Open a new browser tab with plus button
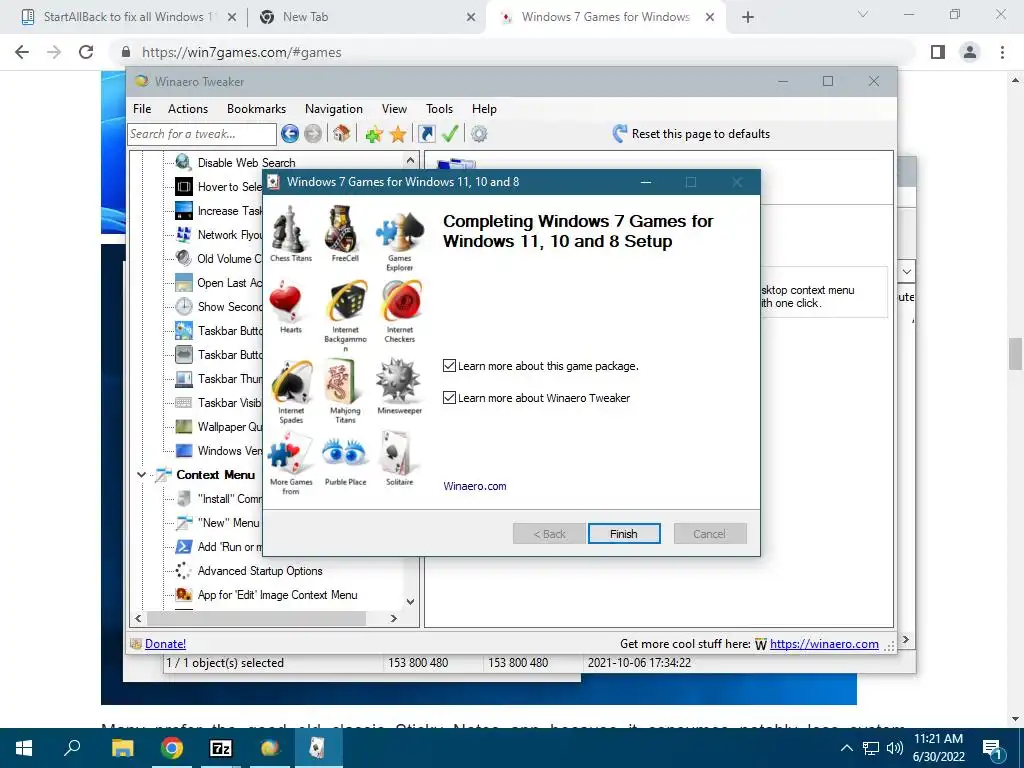Screen dimensions: 1024x768 point(748,17)
